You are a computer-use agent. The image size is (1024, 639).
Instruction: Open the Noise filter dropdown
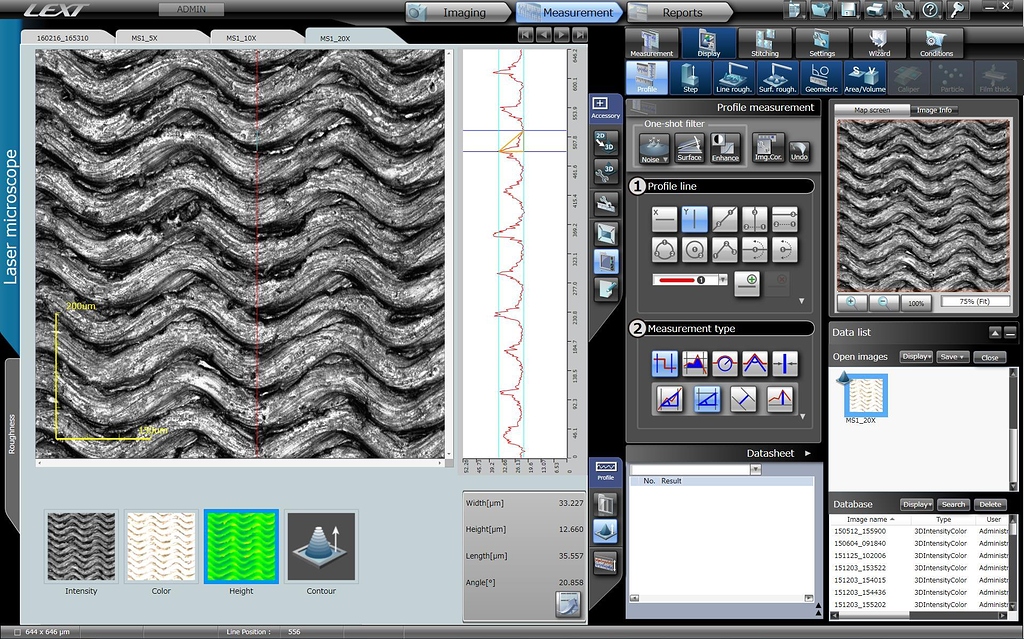coord(665,158)
